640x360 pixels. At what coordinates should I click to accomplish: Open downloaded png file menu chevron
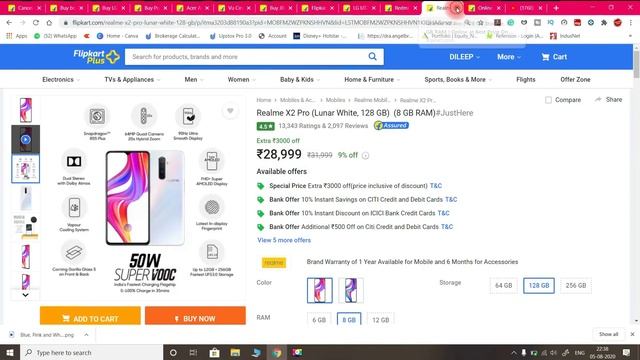click(x=86, y=335)
